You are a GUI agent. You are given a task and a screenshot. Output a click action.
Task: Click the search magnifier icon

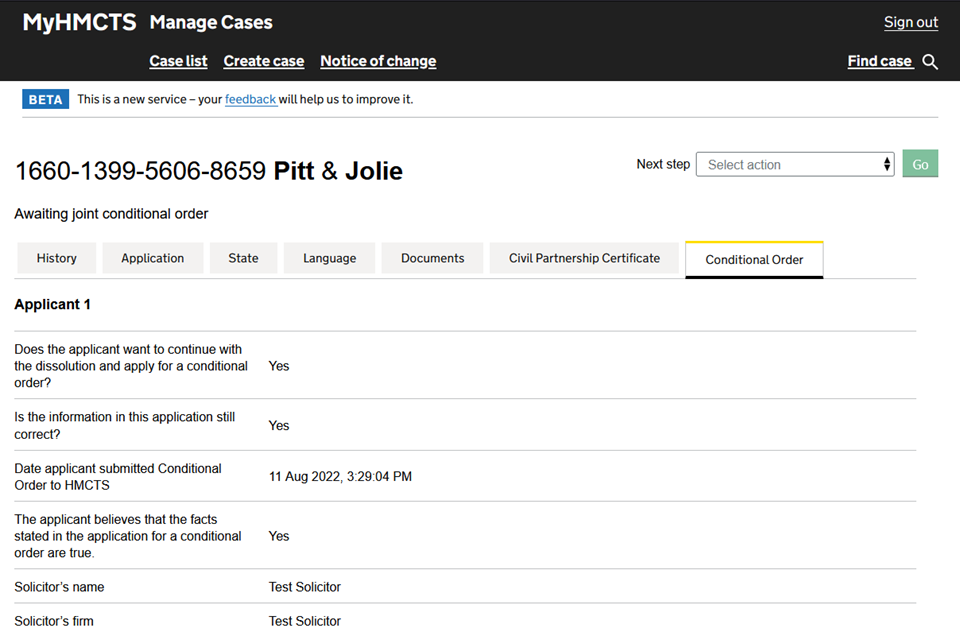pos(930,62)
